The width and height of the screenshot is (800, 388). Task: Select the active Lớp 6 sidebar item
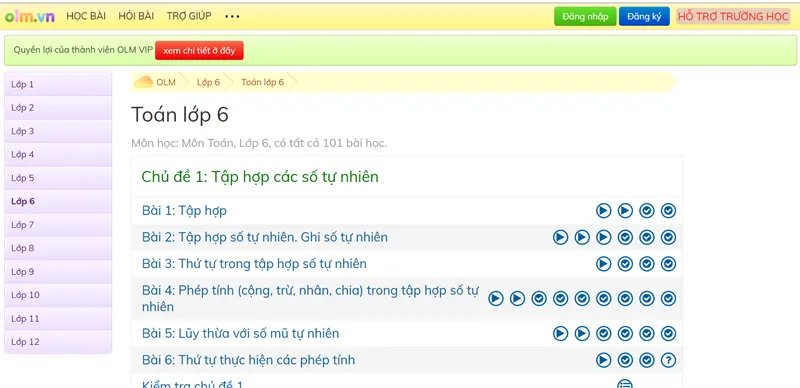click(x=58, y=202)
